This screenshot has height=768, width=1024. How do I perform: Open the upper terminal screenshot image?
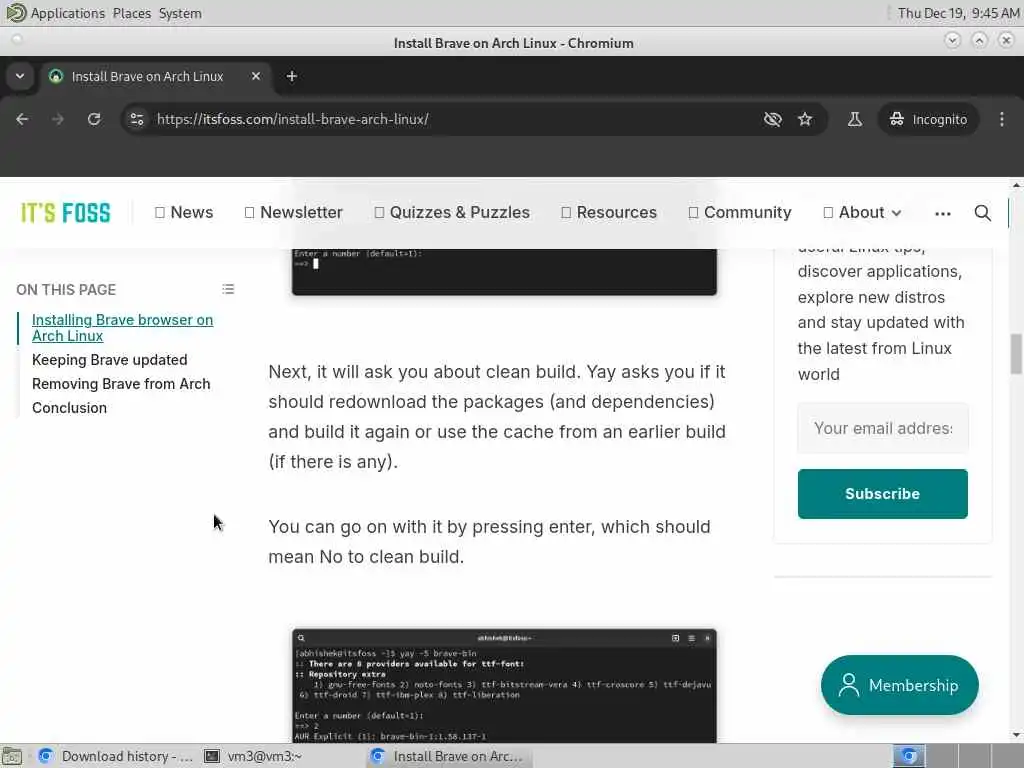point(504,272)
